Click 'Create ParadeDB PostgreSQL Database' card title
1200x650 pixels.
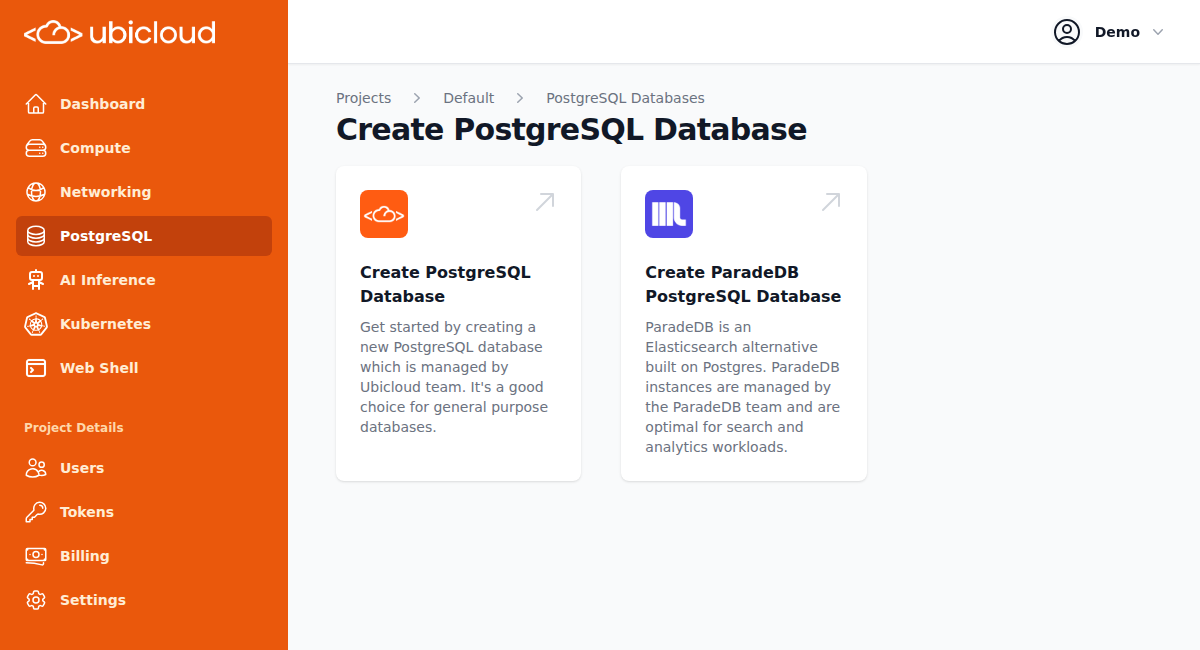pos(743,284)
